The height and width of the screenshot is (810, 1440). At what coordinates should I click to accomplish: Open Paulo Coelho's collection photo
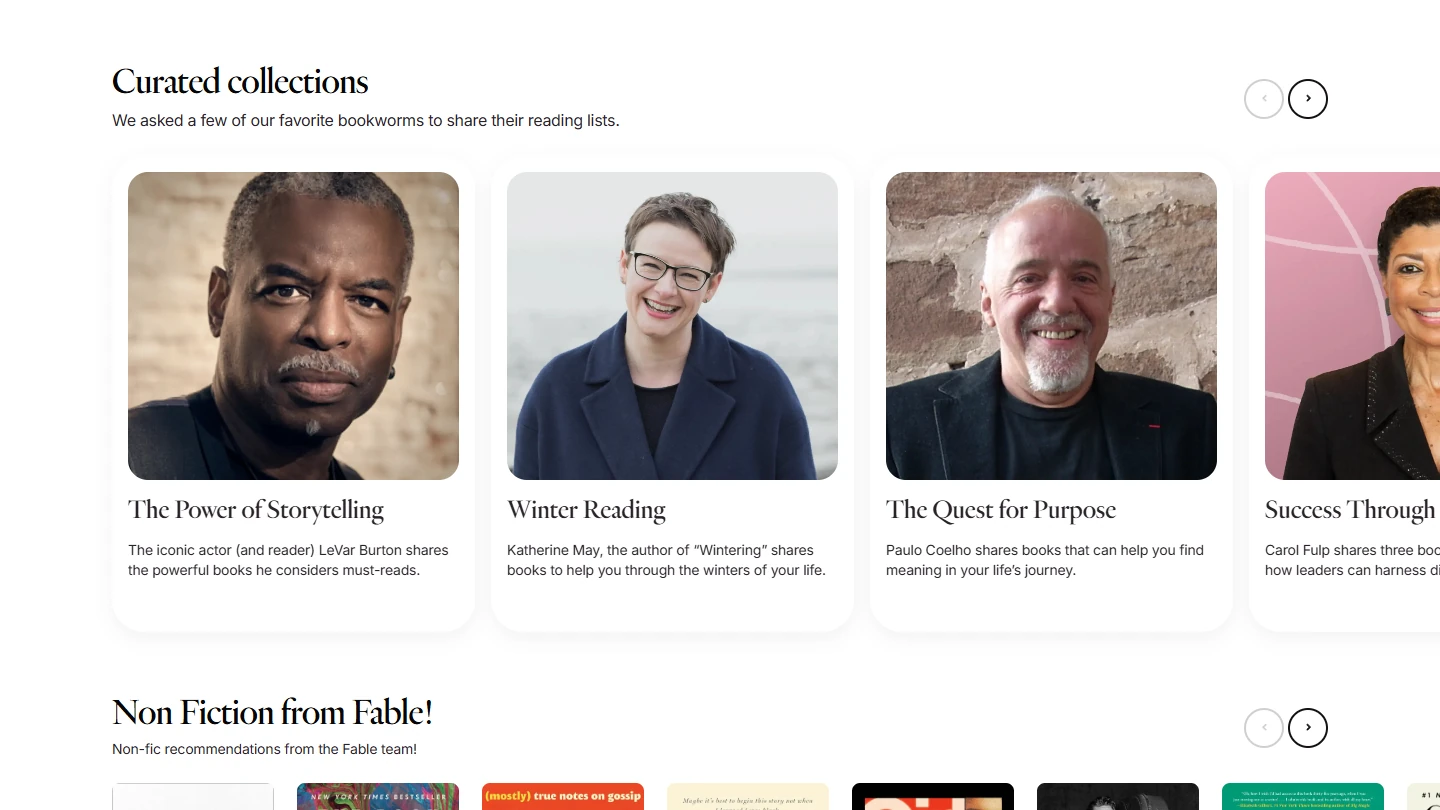[x=1051, y=326]
